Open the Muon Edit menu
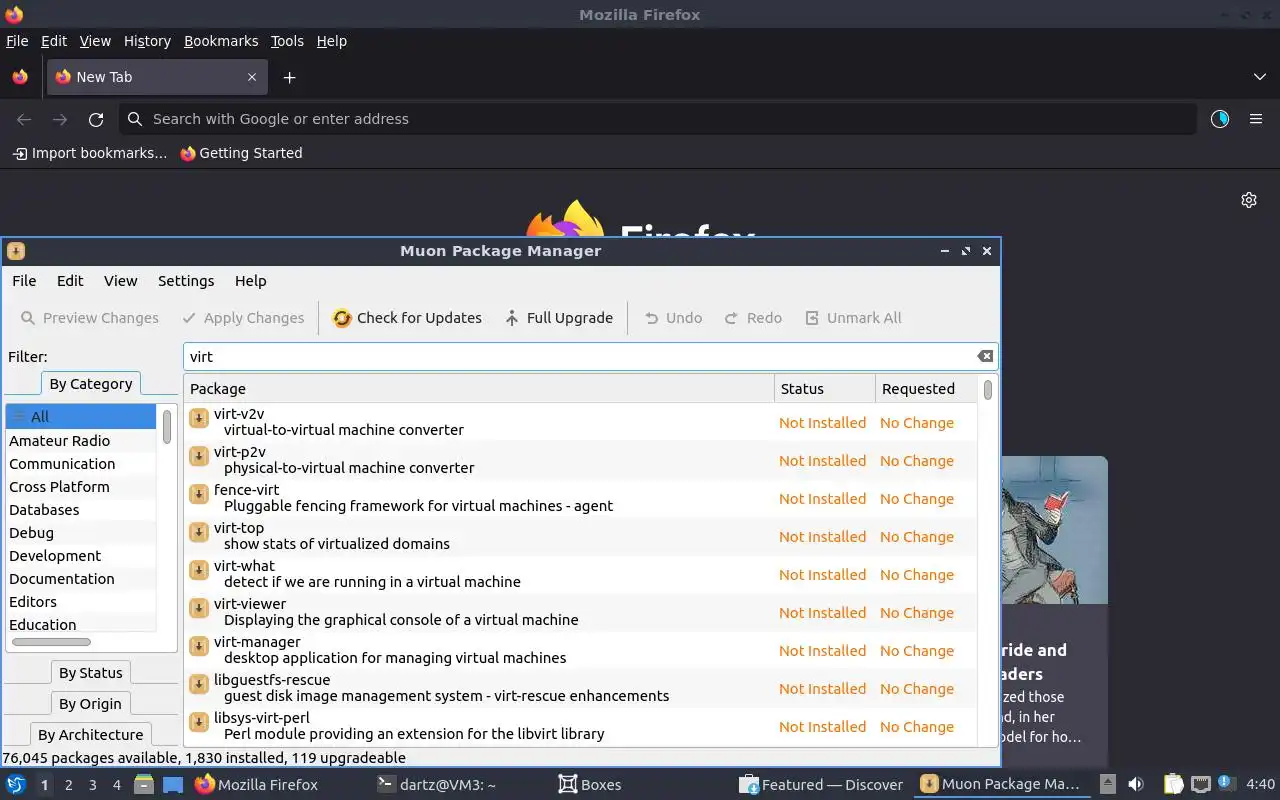Image resolution: width=1280 pixels, height=800 pixels. pyautogui.click(x=70, y=281)
